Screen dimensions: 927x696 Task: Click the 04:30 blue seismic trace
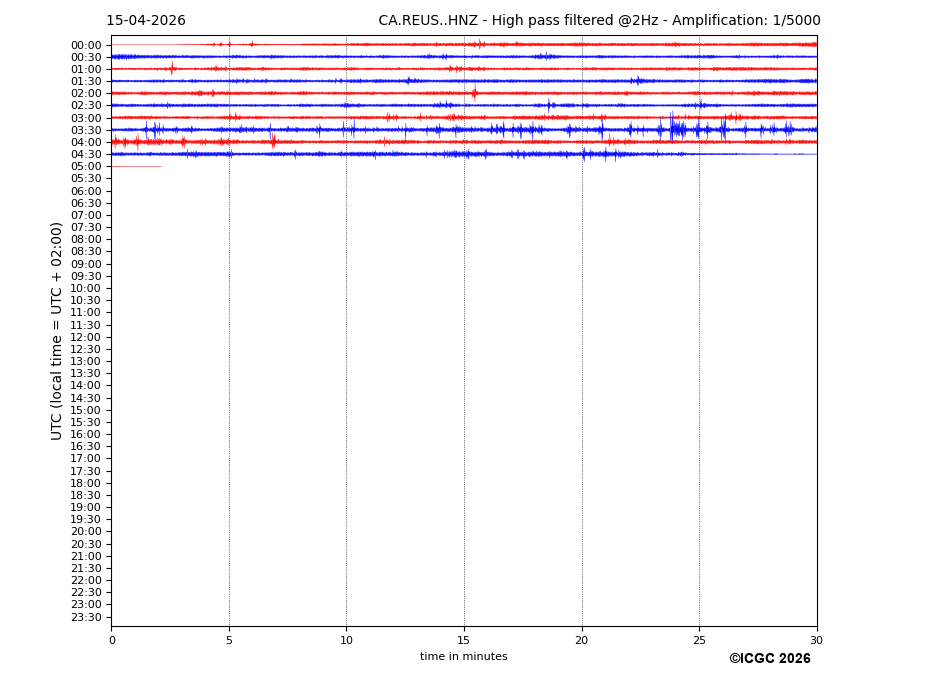pos(463,154)
